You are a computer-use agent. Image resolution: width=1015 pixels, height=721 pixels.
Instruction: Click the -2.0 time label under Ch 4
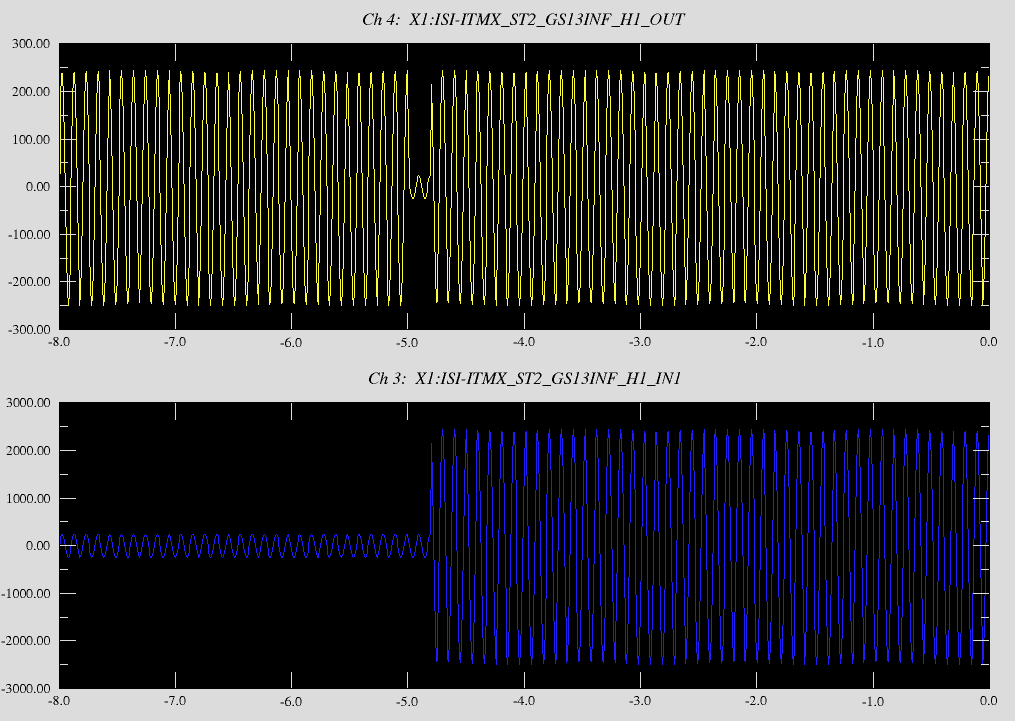(756, 342)
